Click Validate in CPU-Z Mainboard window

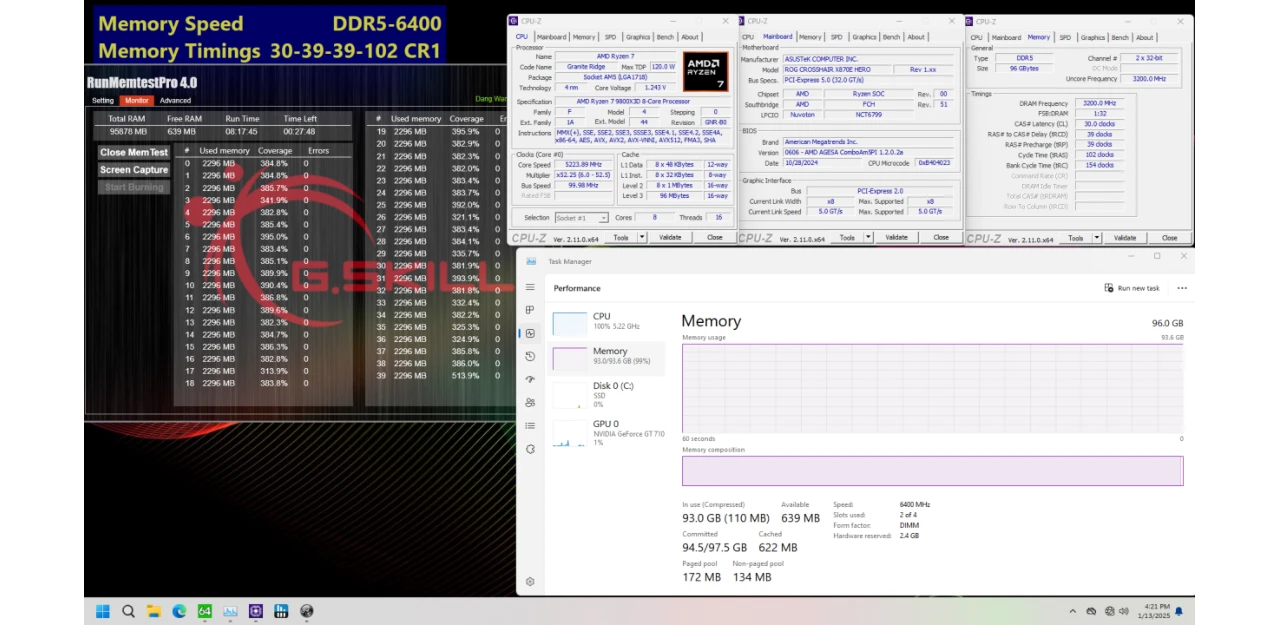pyautogui.click(x=897, y=238)
